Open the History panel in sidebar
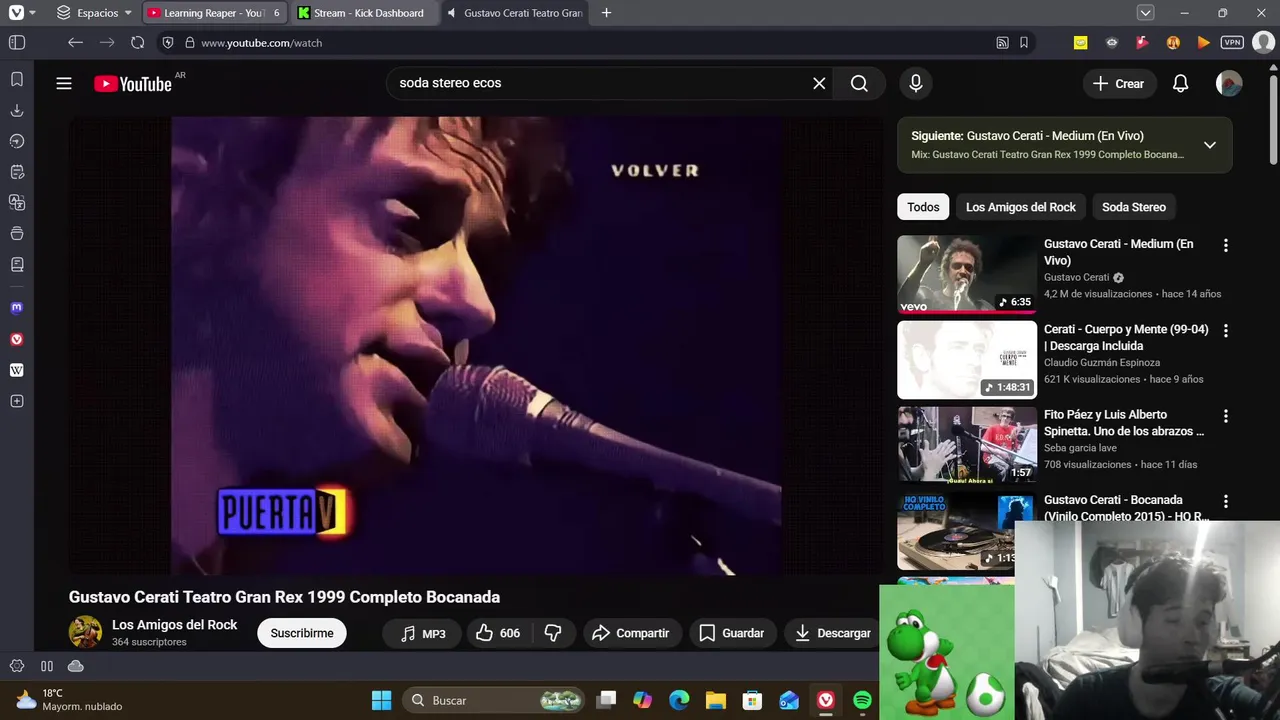1280x720 pixels. point(17,141)
